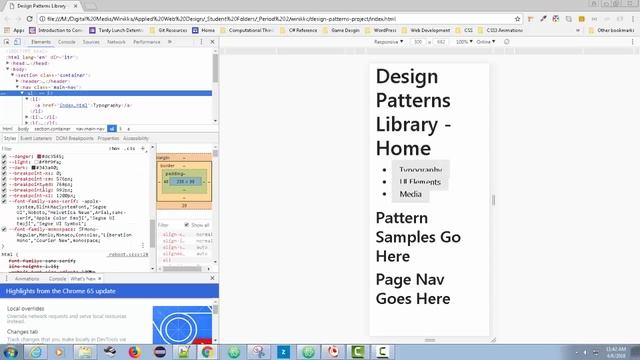640x360 pixels.
Task: Switch to the Network tab
Action: [116, 42]
